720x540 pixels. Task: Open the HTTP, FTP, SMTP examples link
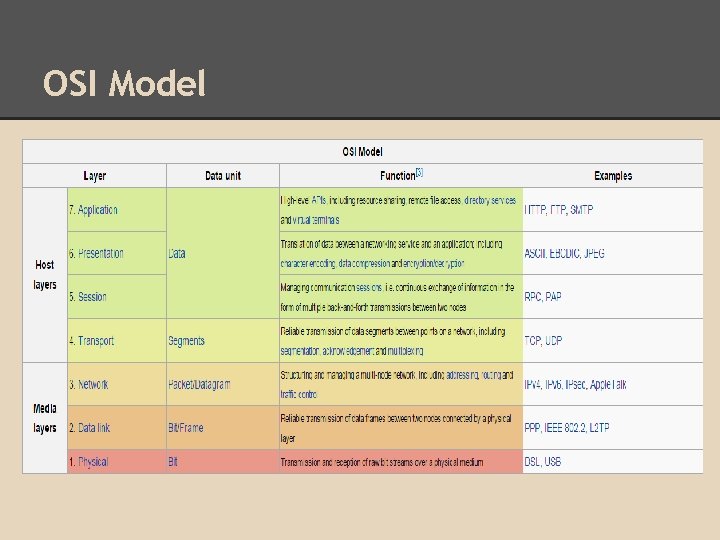point(558,210)
